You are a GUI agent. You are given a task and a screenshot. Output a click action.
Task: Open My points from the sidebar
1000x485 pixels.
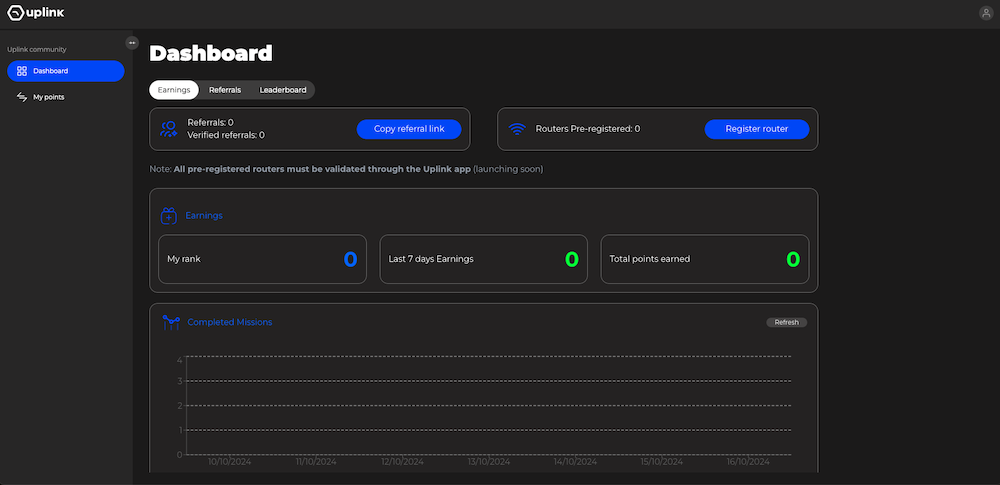(x=66, y=97)
